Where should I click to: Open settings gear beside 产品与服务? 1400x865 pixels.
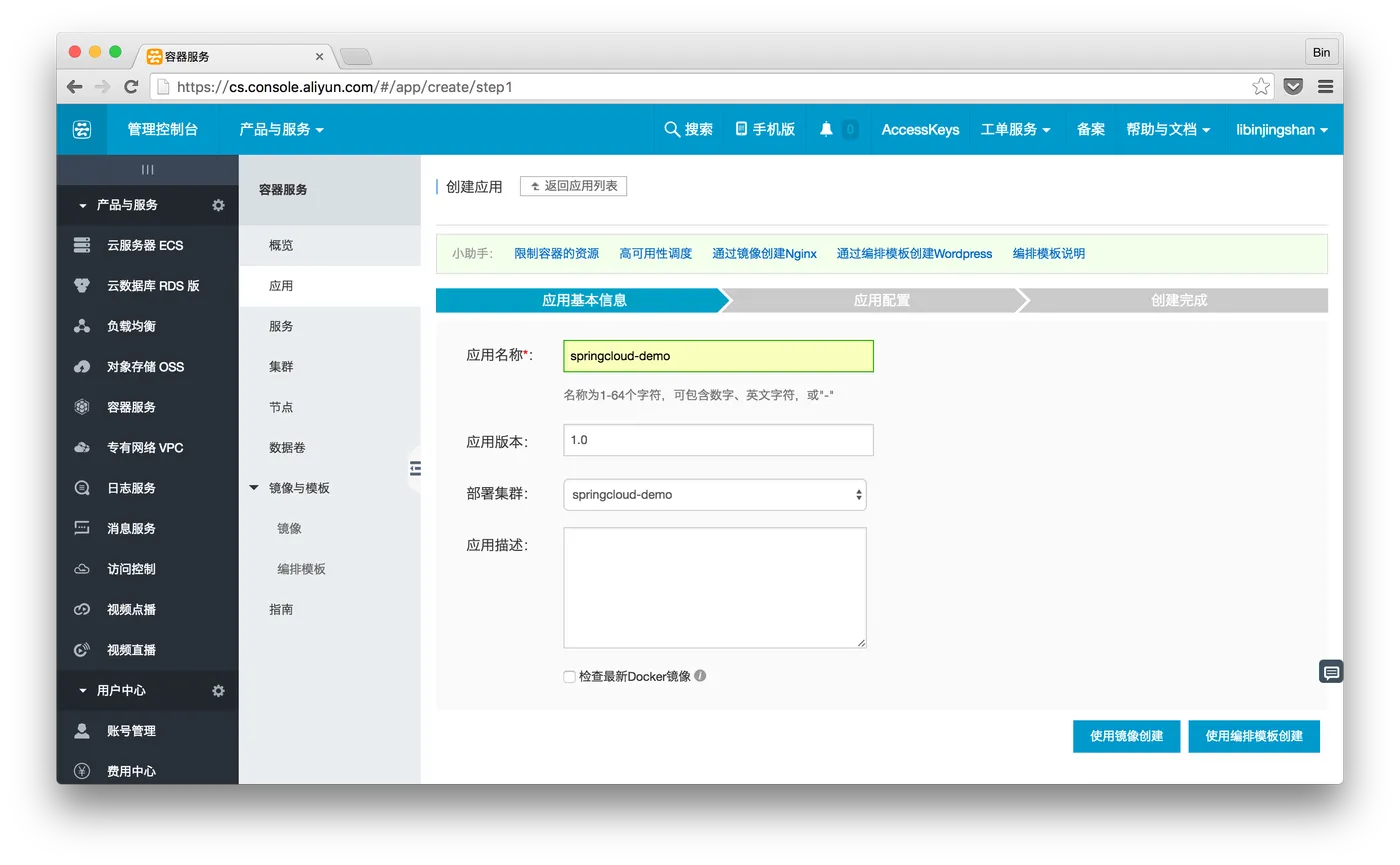pos(218,205)
